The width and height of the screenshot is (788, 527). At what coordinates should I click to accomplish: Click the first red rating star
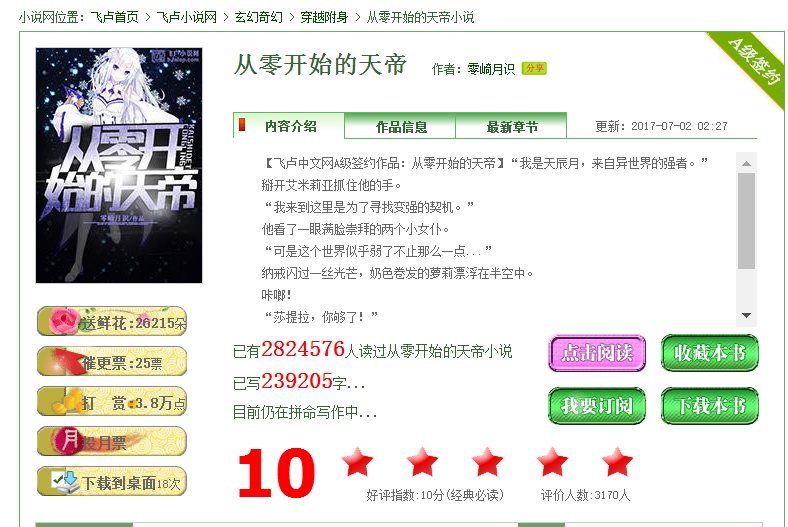click(x=357, y=461)
